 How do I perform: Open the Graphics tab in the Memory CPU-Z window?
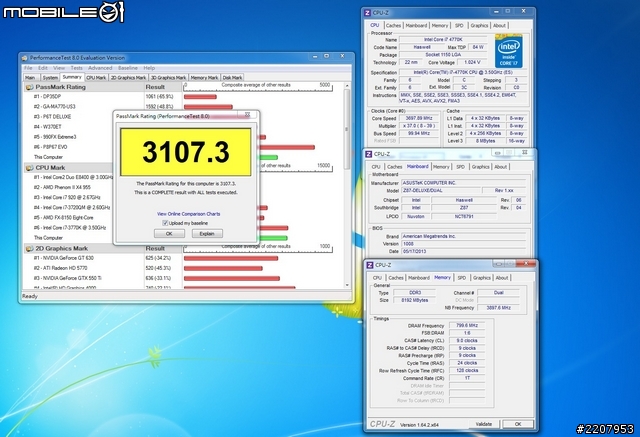(482, 278)
